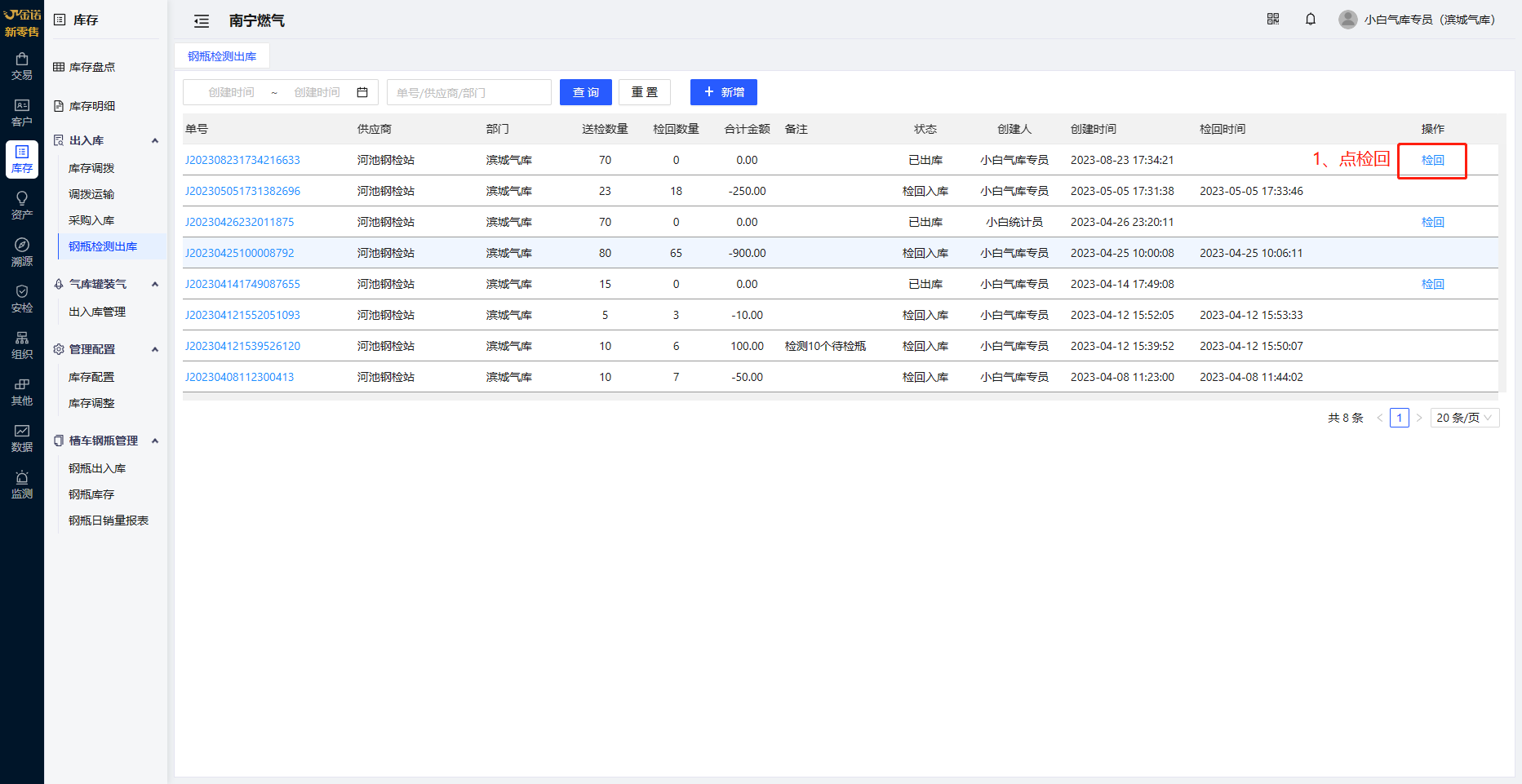Collapse the 槽车钢瓶管理 menu group
The image size is (1522, 784).
(155, 441)
